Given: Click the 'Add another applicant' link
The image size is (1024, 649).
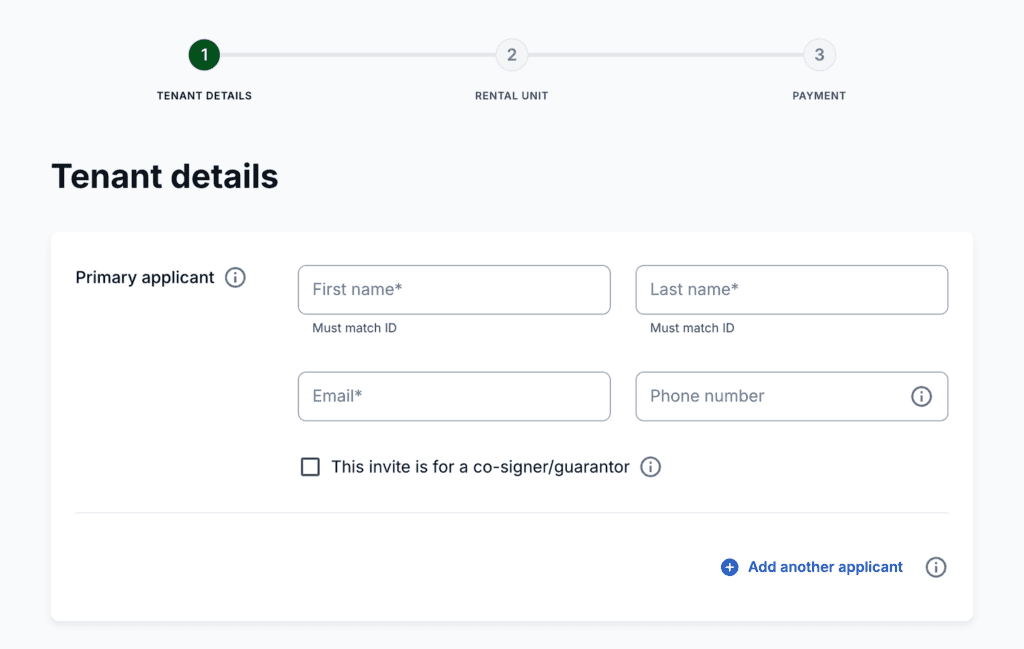Looking at the screenshot, I should coord(825,568).
